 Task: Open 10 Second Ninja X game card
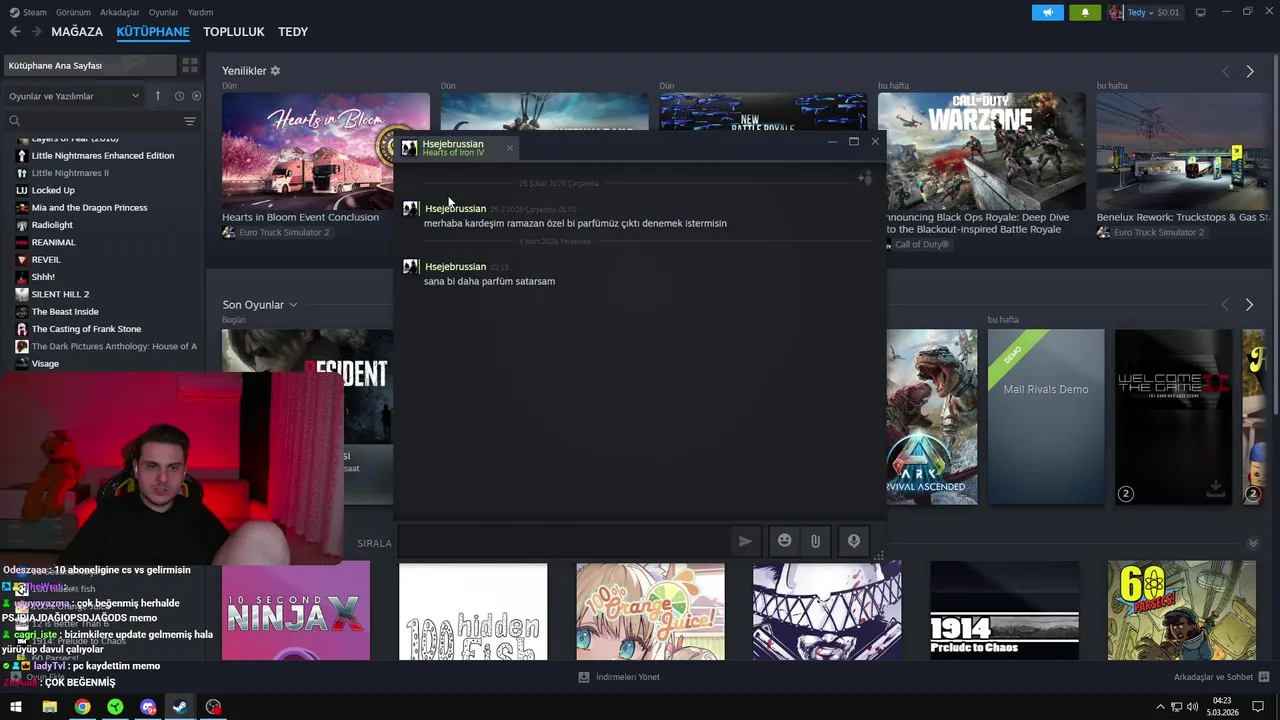point(296,611)
